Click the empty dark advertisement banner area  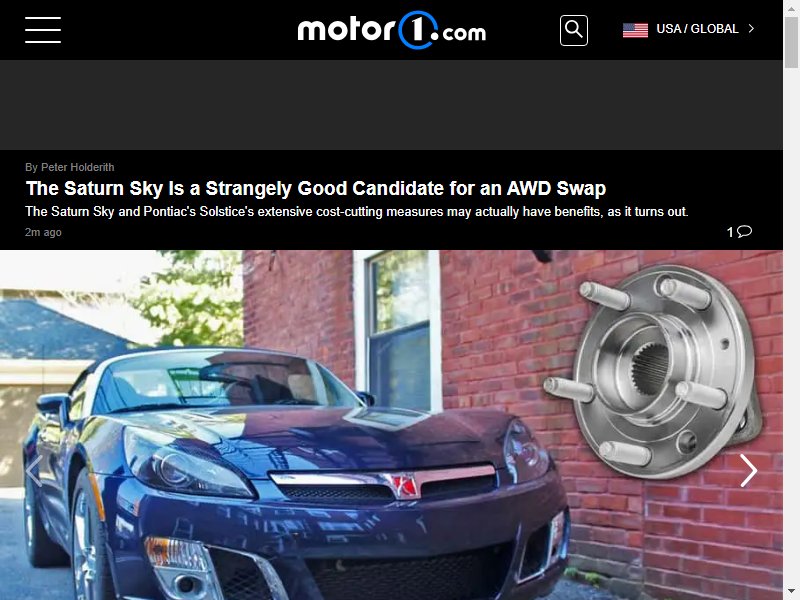(x=391, y=105)
